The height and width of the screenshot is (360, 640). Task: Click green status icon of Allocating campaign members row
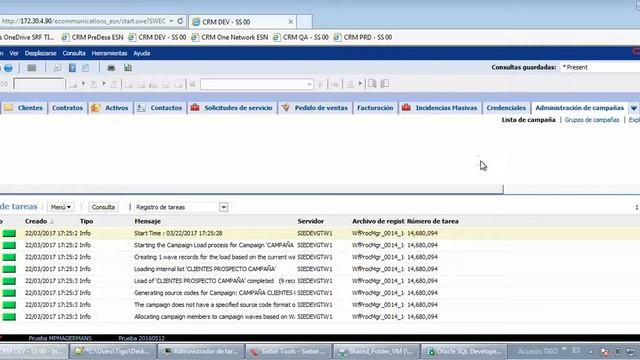9,317
